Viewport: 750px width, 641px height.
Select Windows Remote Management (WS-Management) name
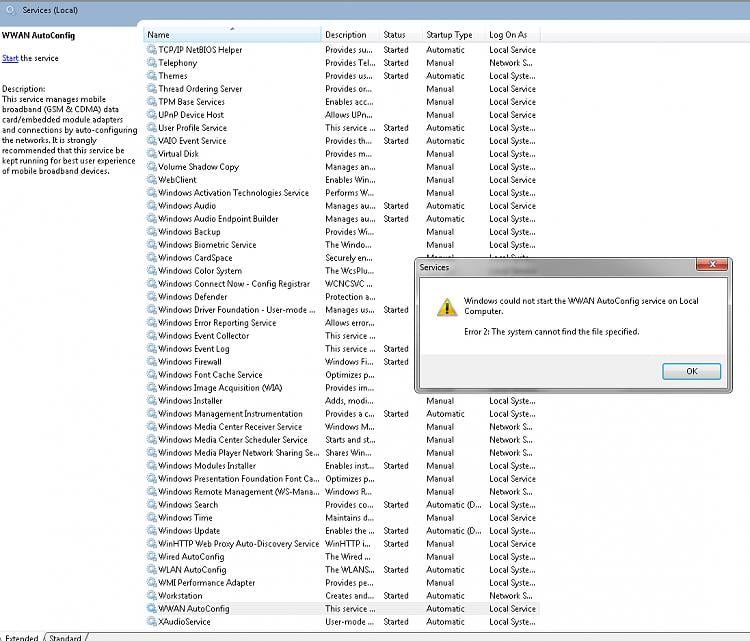click(239, 492)
